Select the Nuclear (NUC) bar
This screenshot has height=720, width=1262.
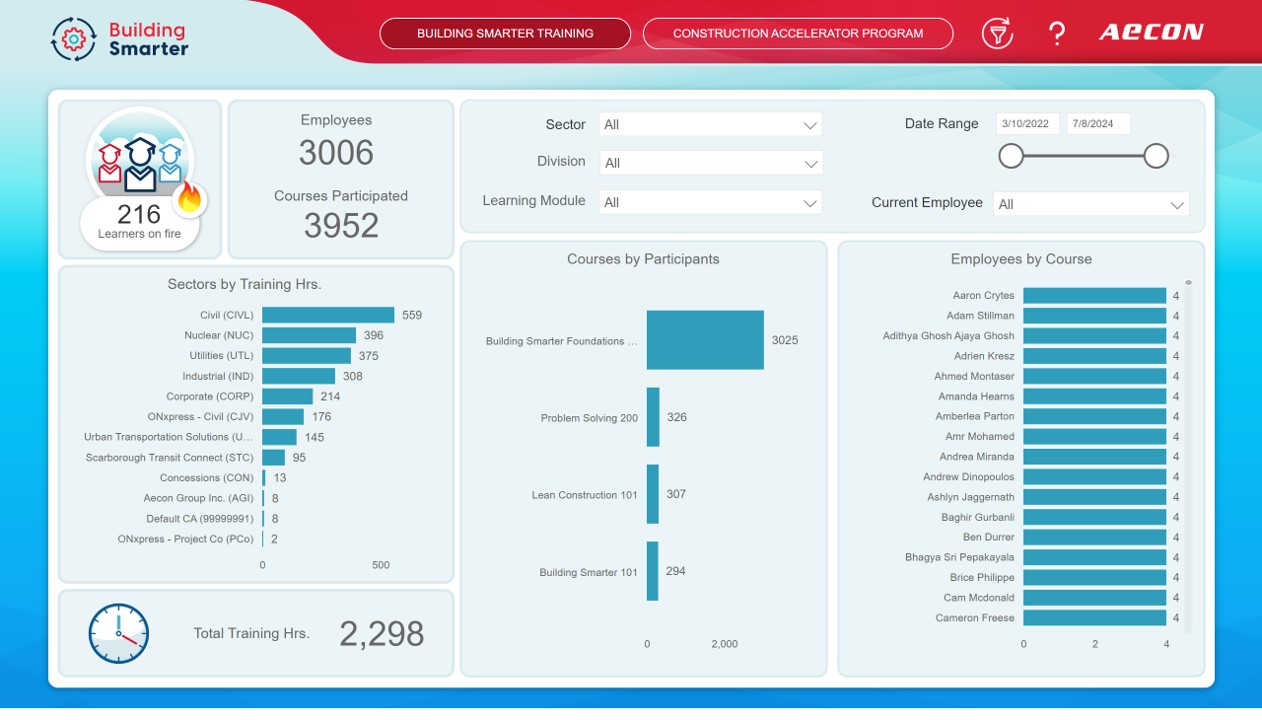pyautogui.click(x=309, y=335)
